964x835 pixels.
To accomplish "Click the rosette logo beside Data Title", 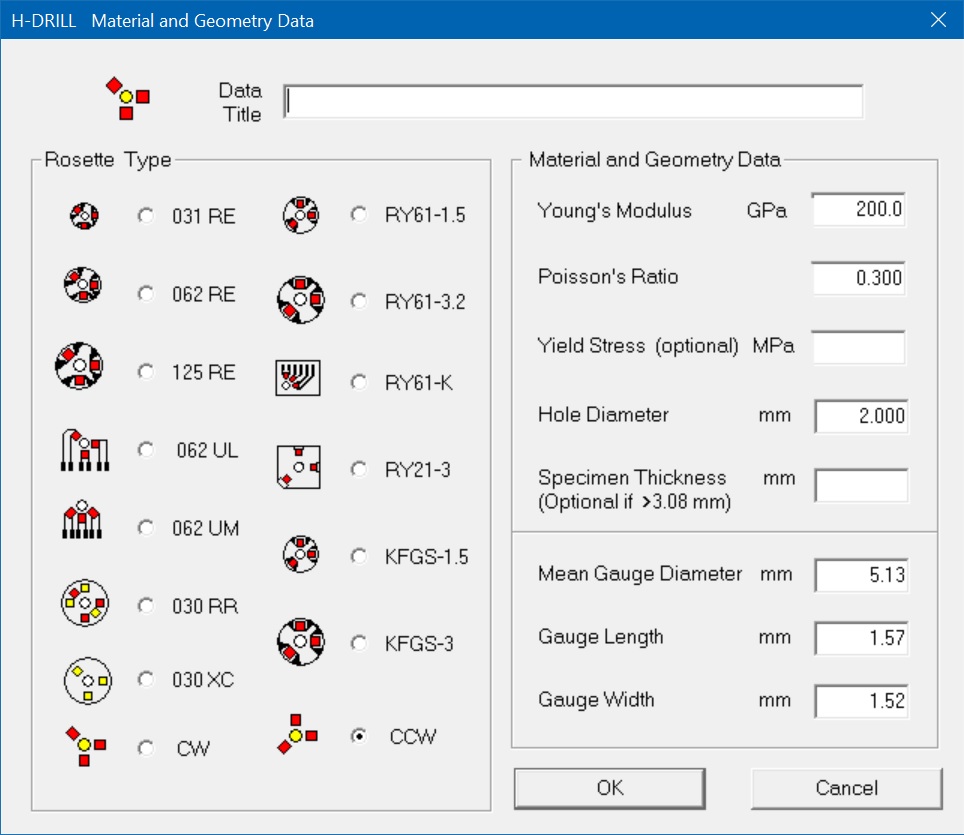I will click(x=128, y=98).
